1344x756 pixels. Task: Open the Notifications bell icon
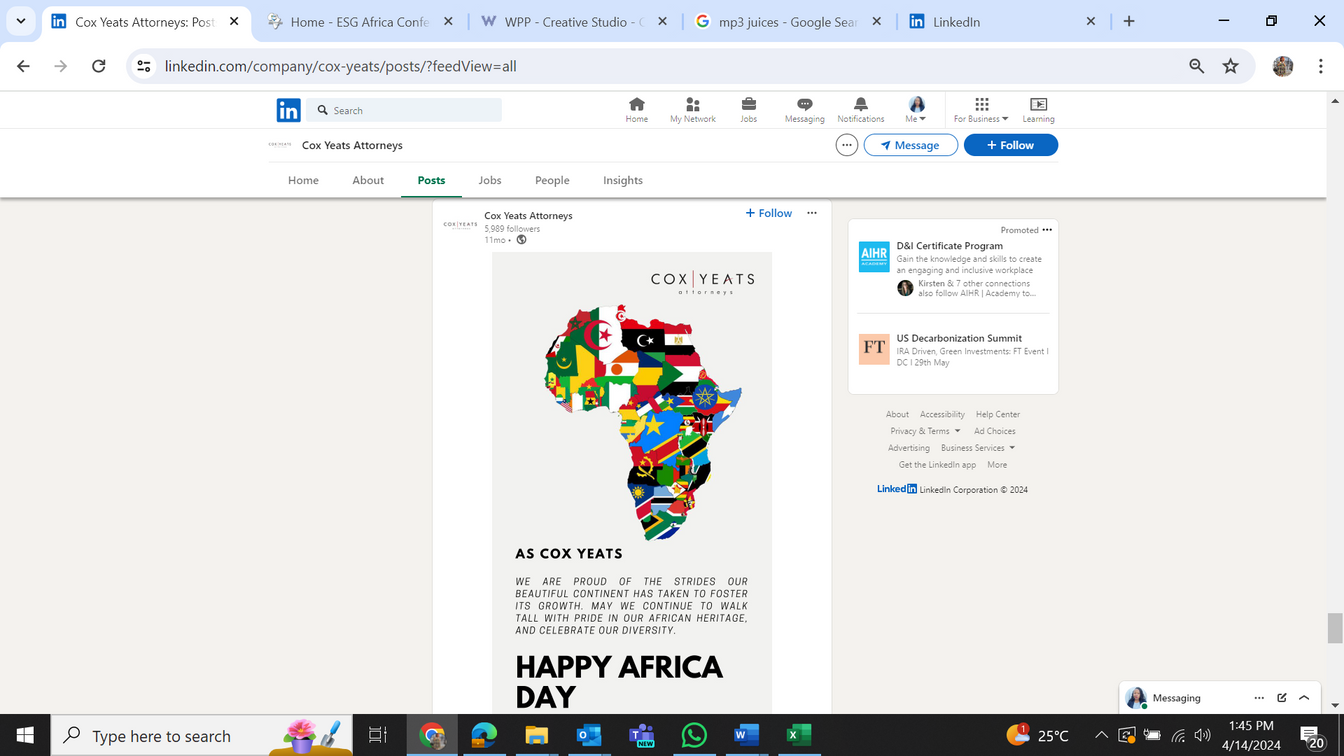(x=860, y=110)
